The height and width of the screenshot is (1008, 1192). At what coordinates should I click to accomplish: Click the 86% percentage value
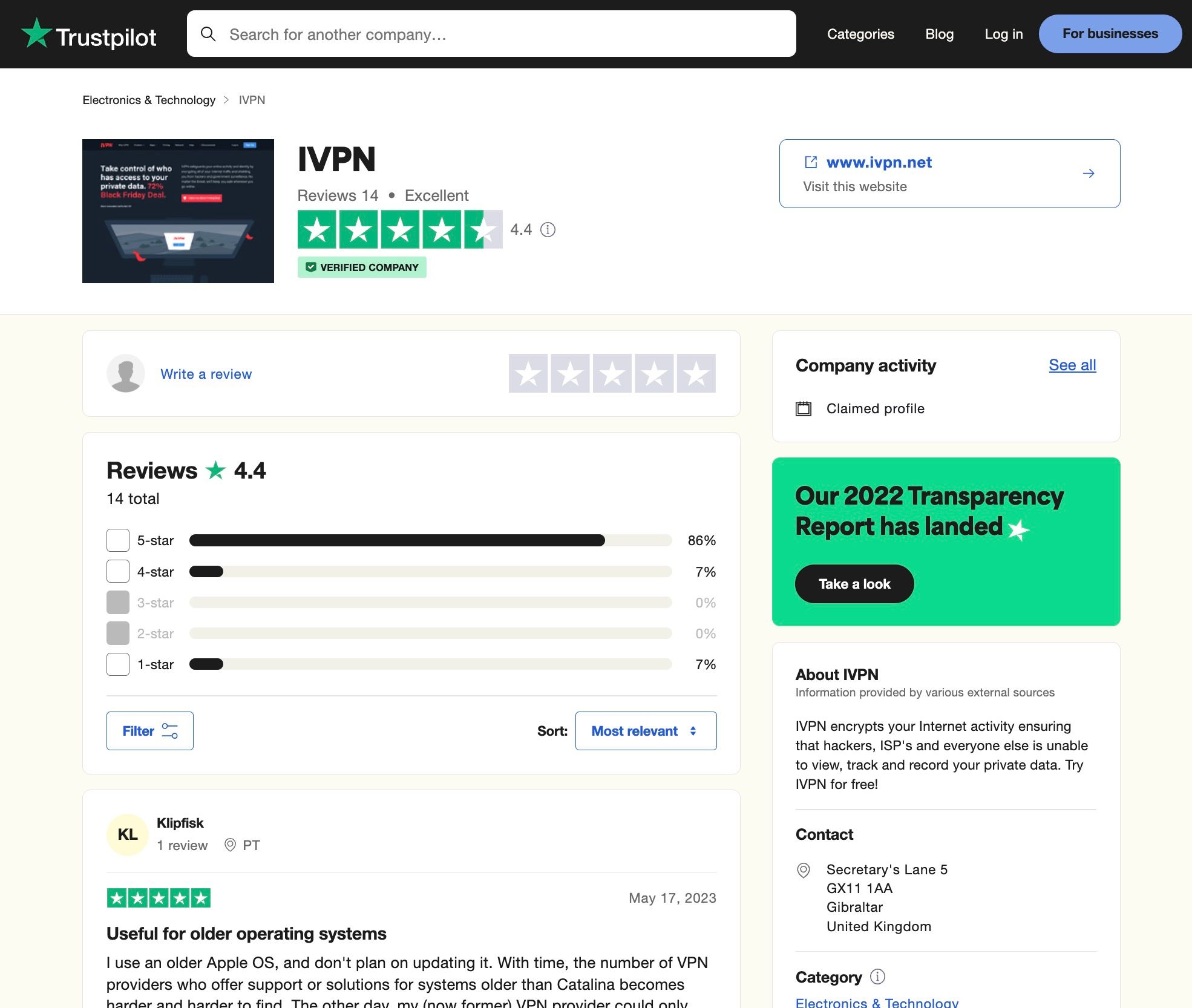[701, 540]
